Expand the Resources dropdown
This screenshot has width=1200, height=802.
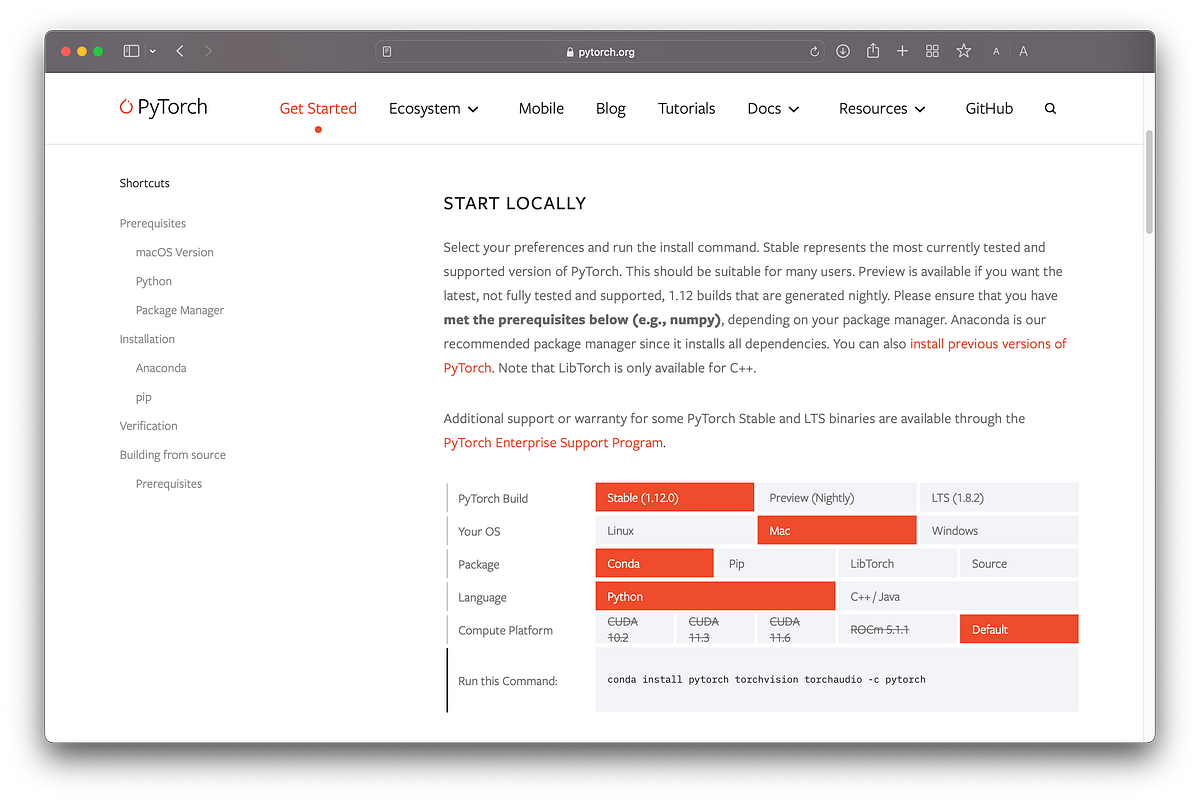[881, 108]
